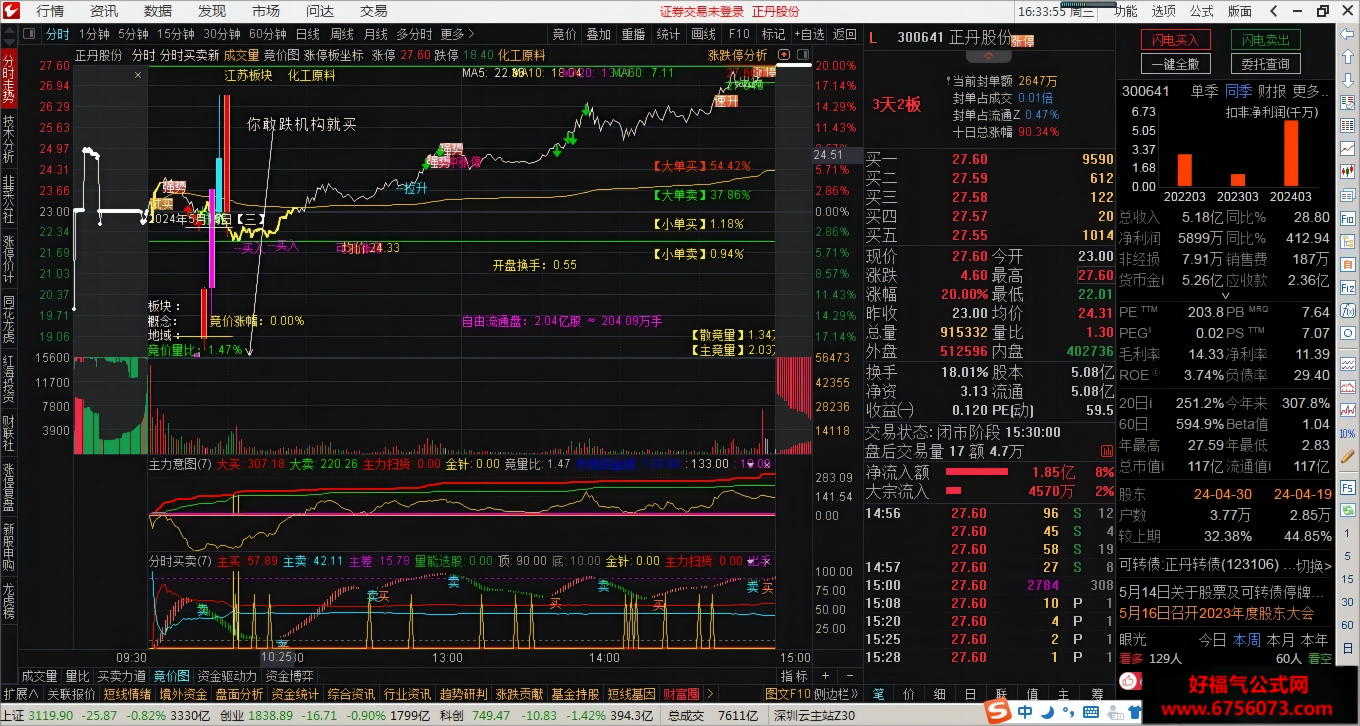Screen dimensions: 1360x726
Task: Toggle Sogou Chinese/English 中 indicator
Action: tap(1025, 712)
